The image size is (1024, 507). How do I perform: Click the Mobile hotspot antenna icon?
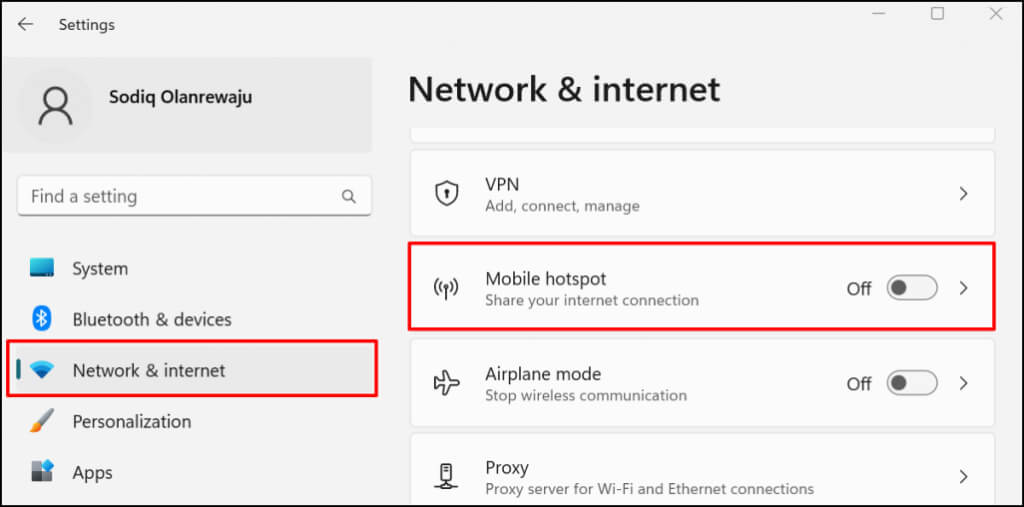click(446, 288)
